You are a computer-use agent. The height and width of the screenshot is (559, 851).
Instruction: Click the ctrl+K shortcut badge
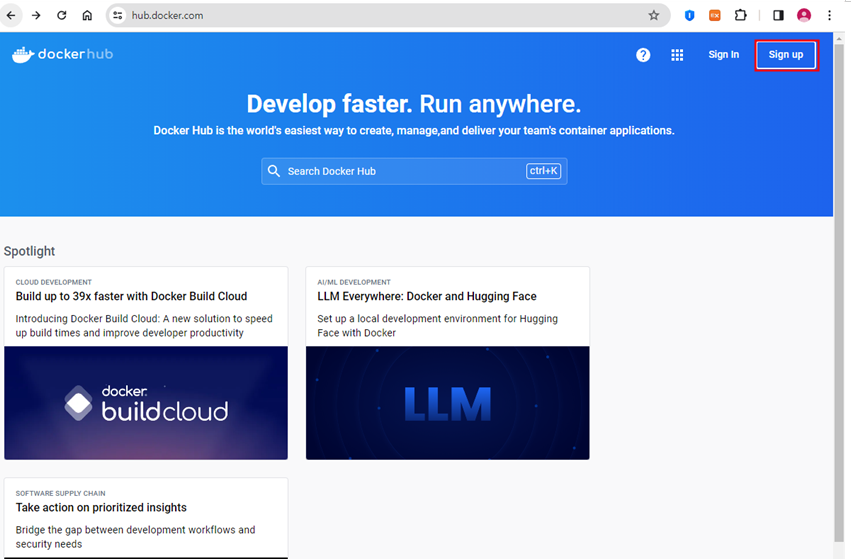pos(543,171)
